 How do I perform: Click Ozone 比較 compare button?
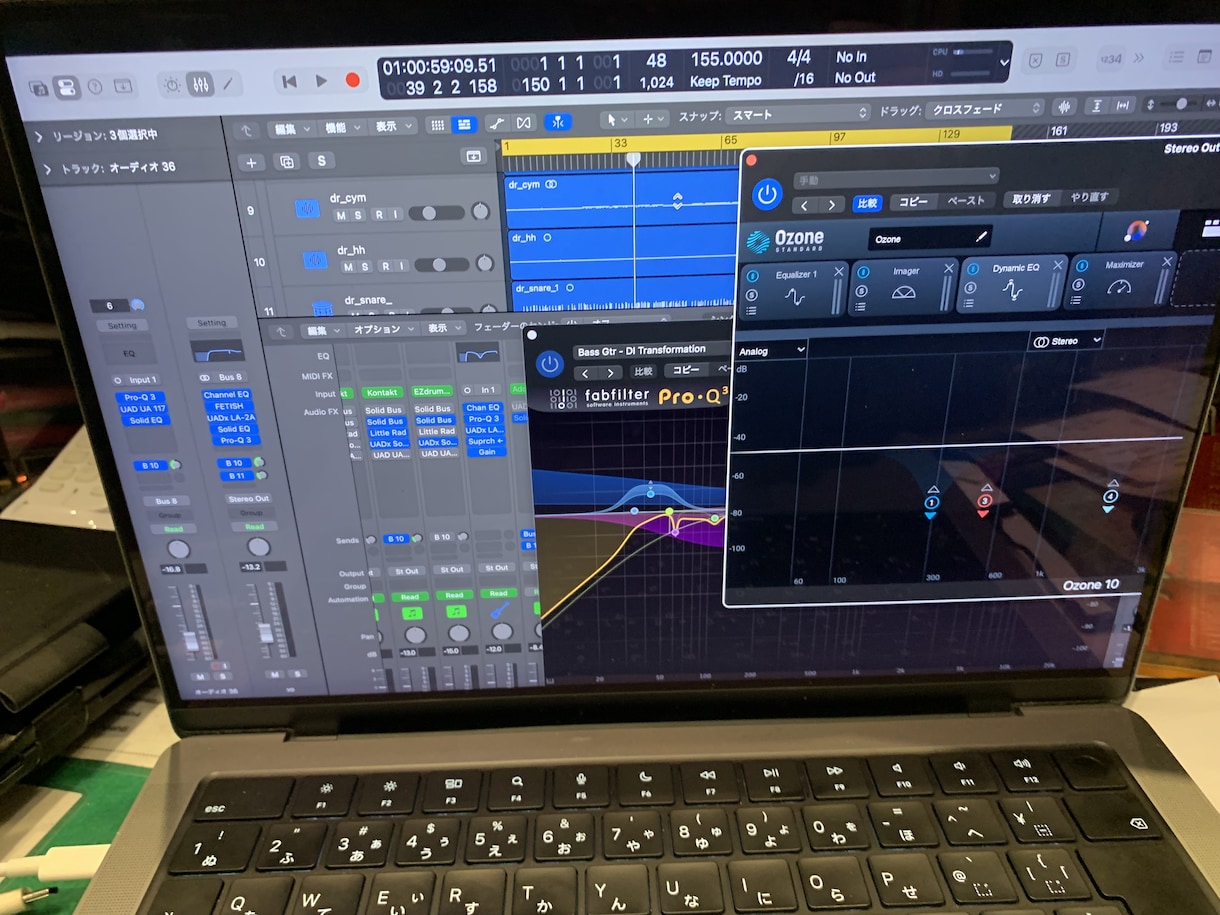click(867, 202)
